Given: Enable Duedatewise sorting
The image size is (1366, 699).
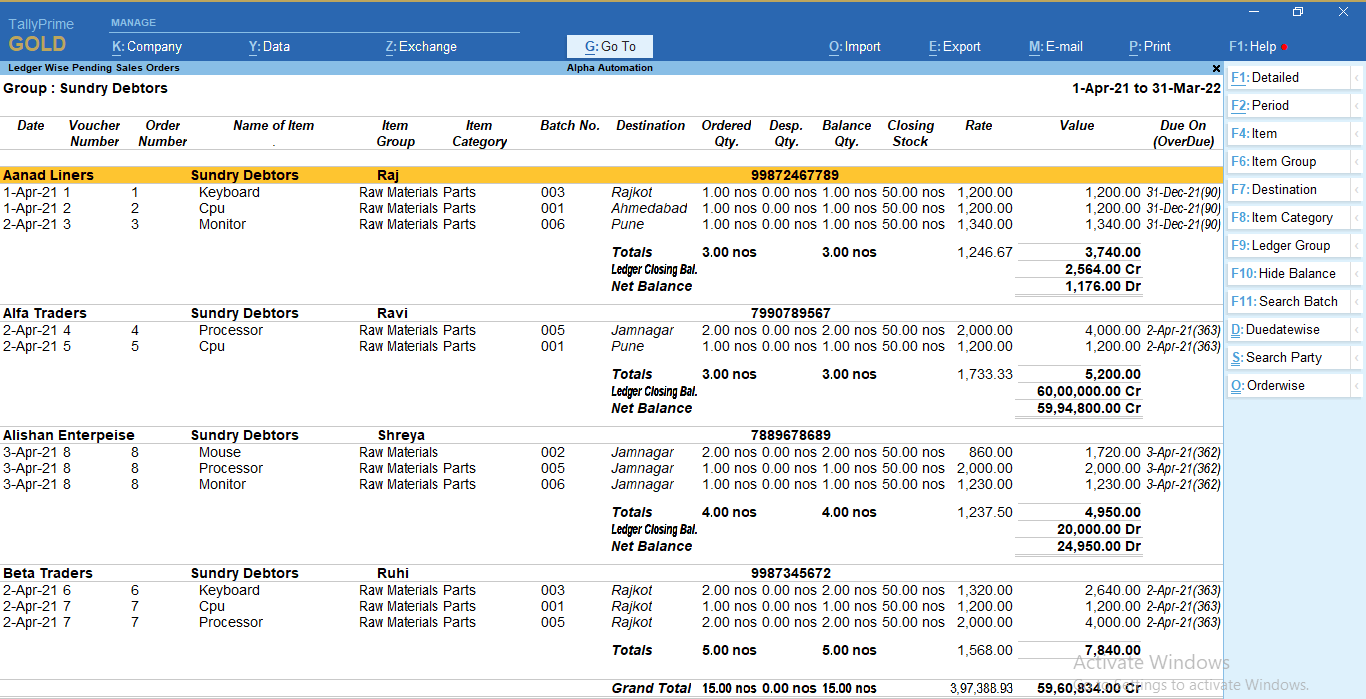Looking at the screenshot, I should (1285, 329).
